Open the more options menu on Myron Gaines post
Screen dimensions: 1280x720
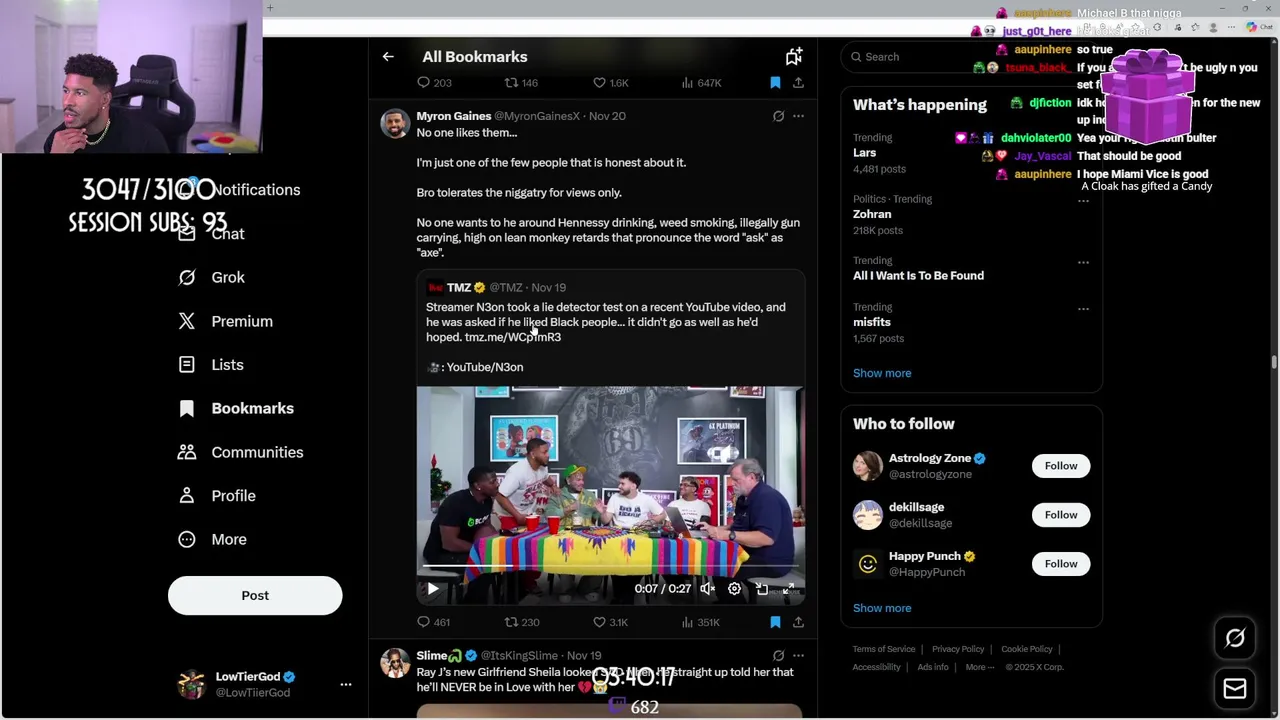(798, 116)
